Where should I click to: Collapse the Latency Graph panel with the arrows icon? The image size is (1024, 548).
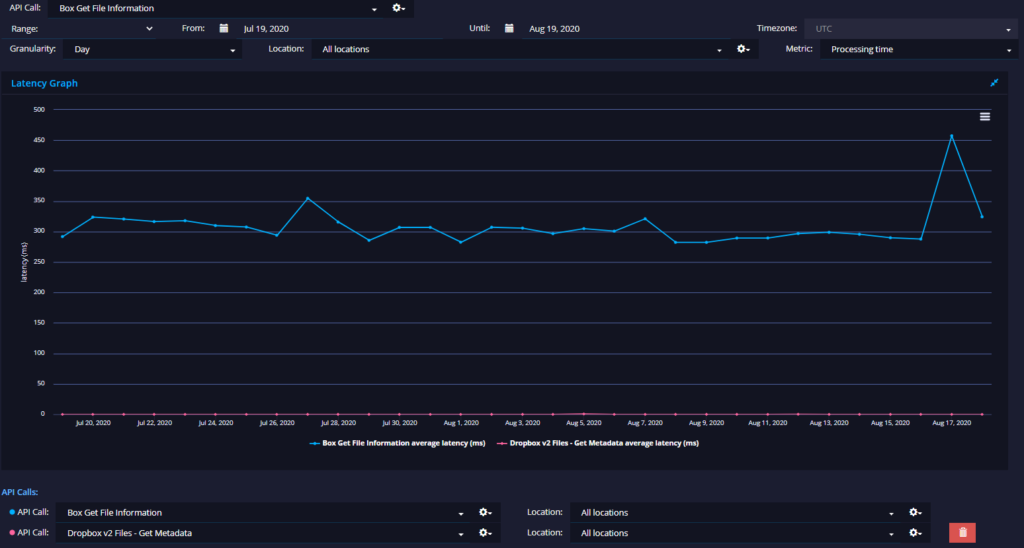tap(994, 83)
